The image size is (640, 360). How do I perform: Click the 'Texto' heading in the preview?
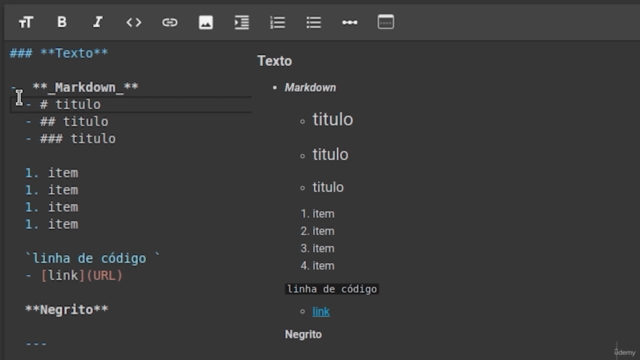pos(275,61)
